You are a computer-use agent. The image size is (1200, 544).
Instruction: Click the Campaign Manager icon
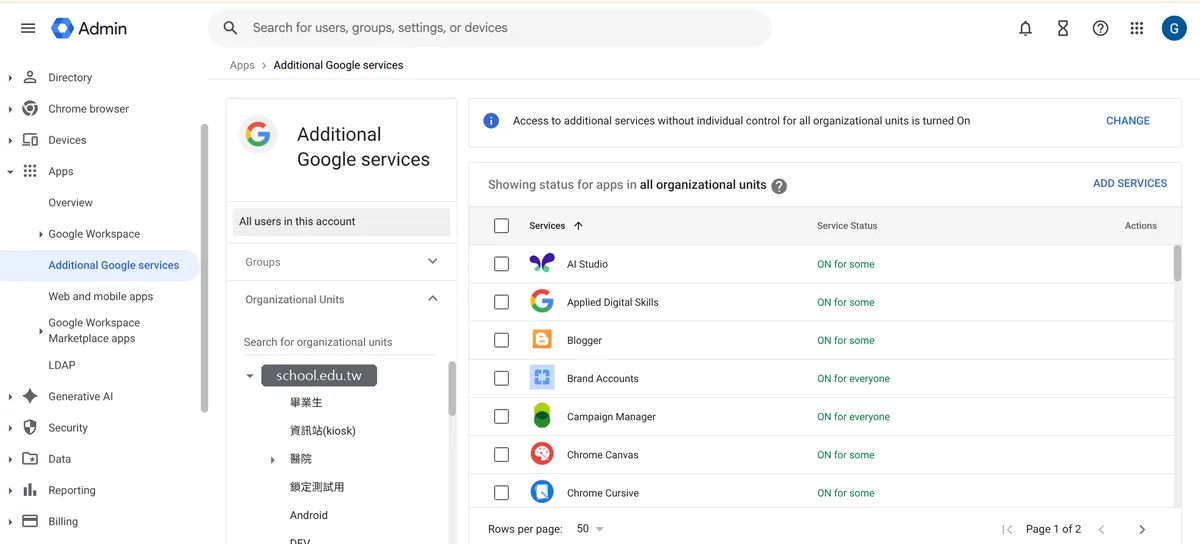click(541, 416)
